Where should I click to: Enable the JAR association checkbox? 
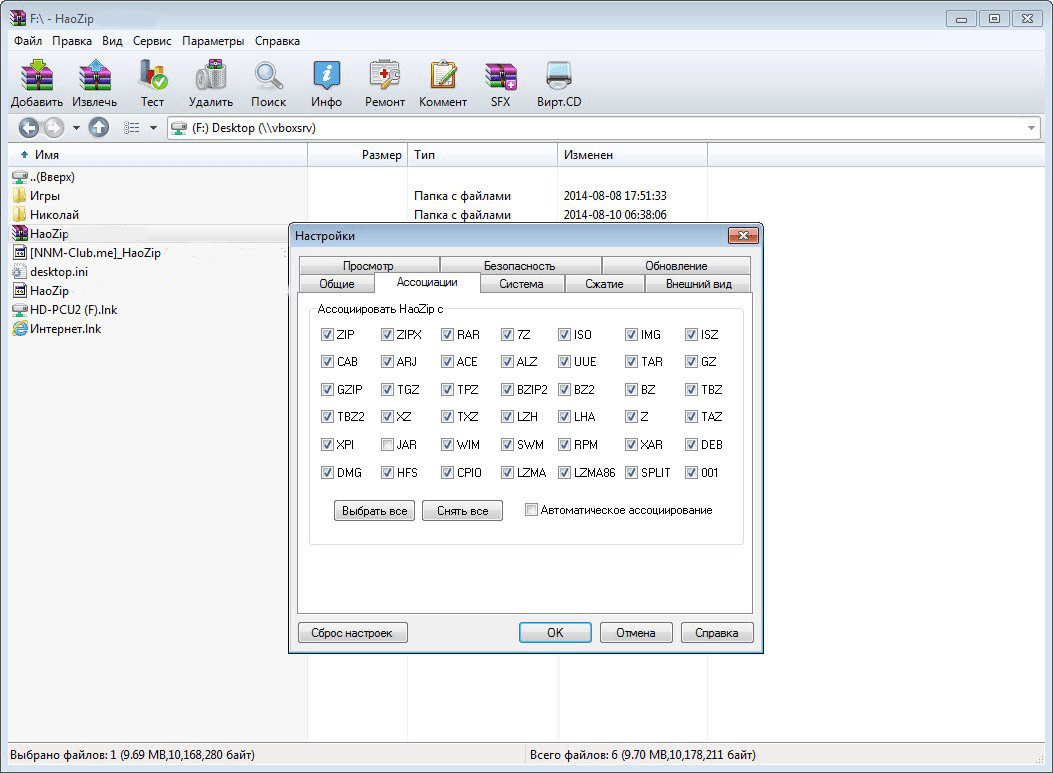pyautogui.click(x=387, y=445)
